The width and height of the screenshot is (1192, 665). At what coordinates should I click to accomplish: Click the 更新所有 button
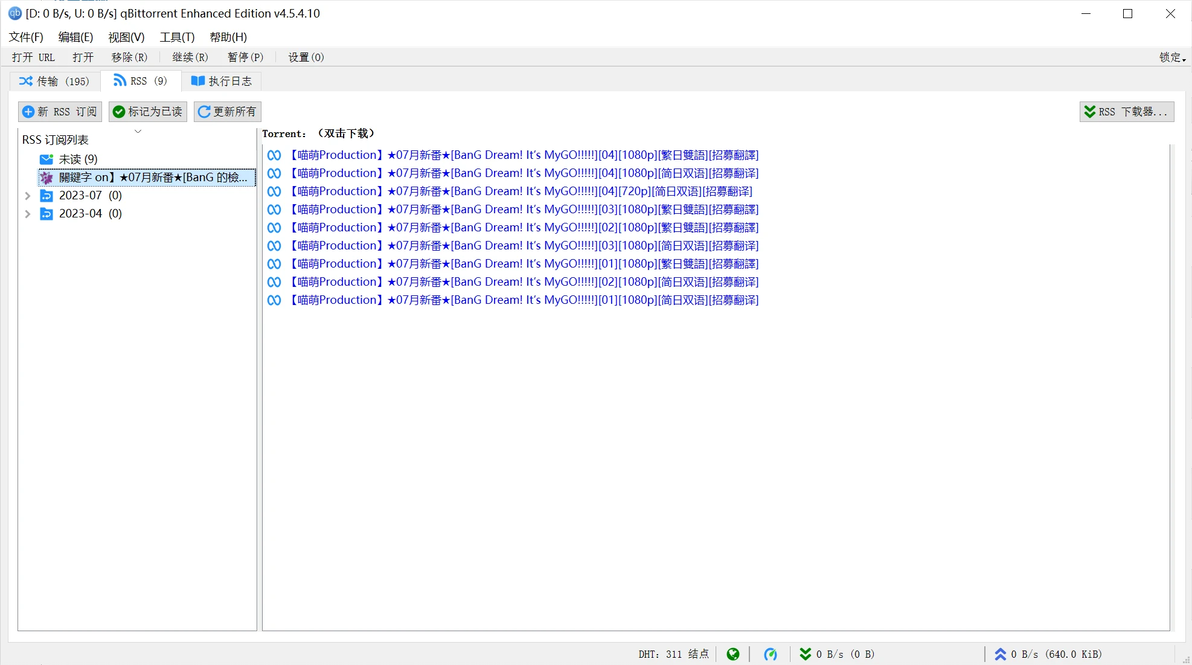coord(227,112)
